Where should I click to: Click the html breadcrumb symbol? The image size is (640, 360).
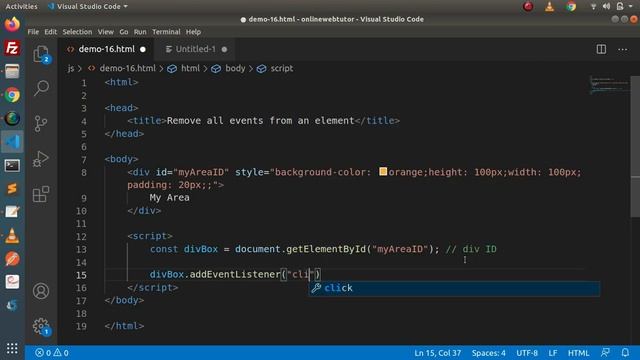pyautogui.click(x=190, y=69)
